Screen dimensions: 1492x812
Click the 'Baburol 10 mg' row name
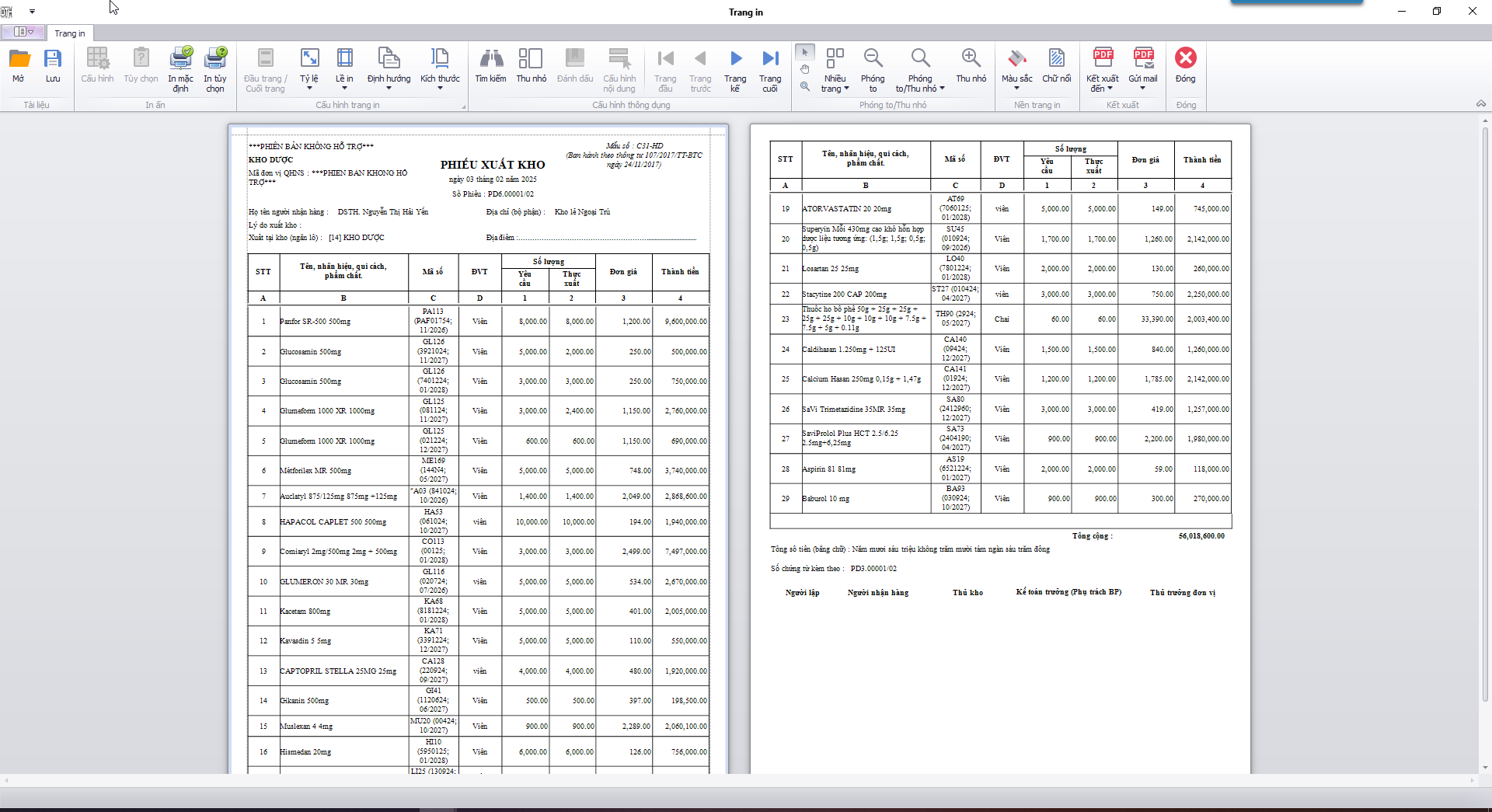(826, 499)
